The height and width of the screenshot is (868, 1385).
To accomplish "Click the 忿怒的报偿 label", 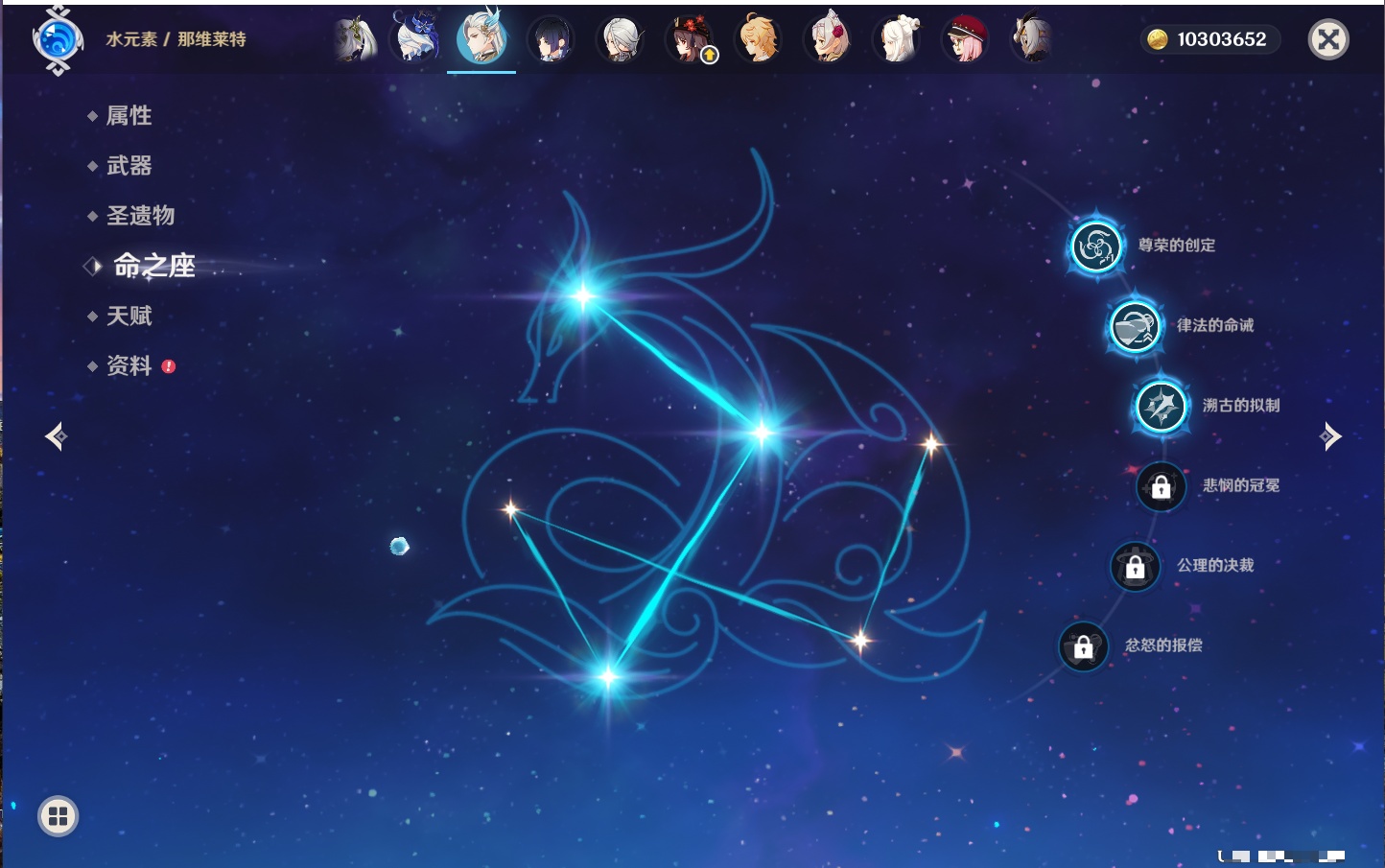I will click(1163, 645).
